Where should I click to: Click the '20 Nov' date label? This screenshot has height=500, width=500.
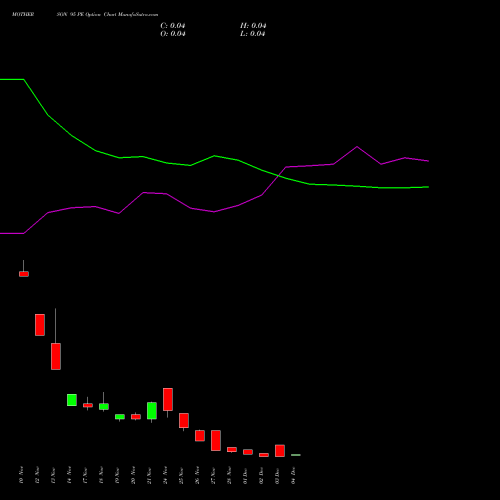point(133,475)
